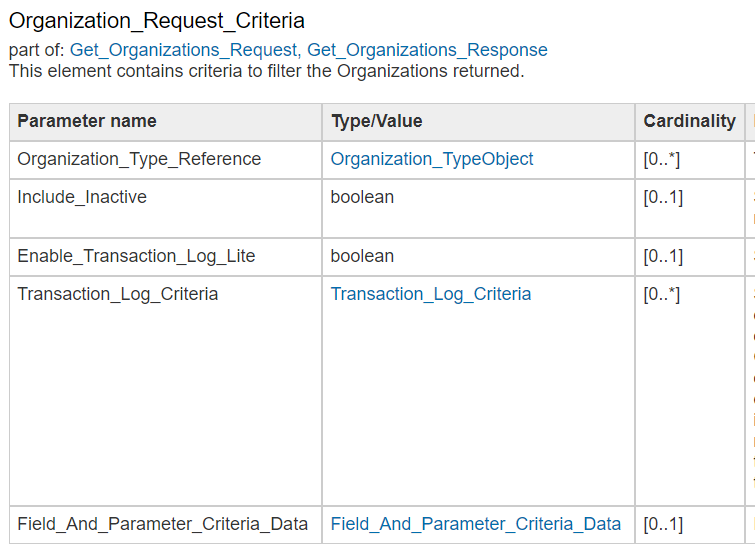Viewport: 755px width, 553px height.
Task: Click the Organization_Request_Criteria page heading
Action: pyautogui.click(x=157, y=20)
